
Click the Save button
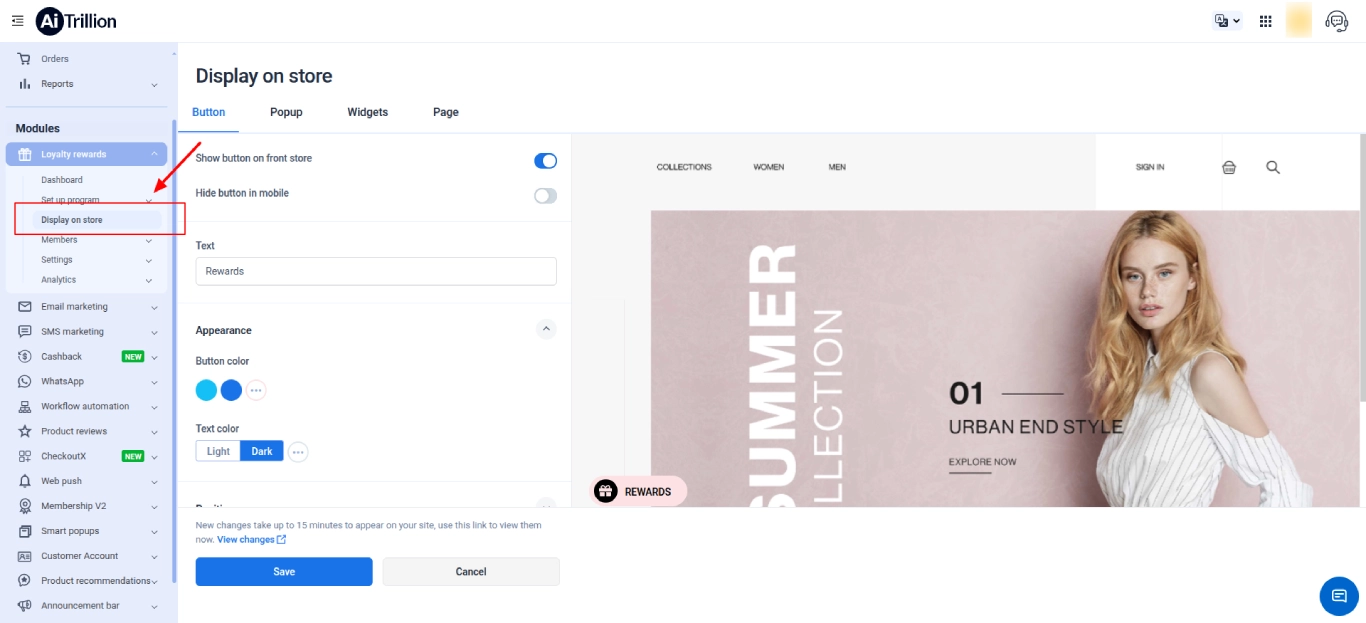coord(284,572)
